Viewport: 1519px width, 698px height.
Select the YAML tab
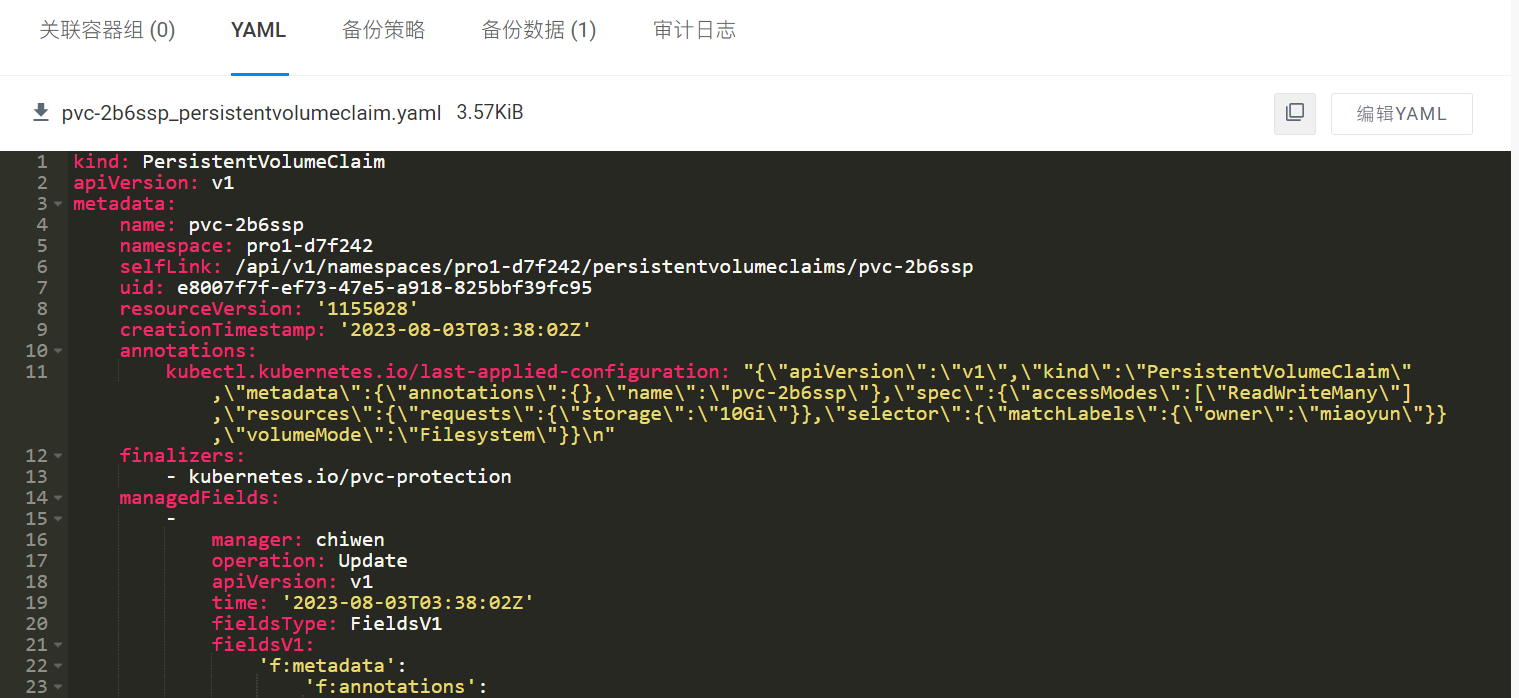(259, 31)
